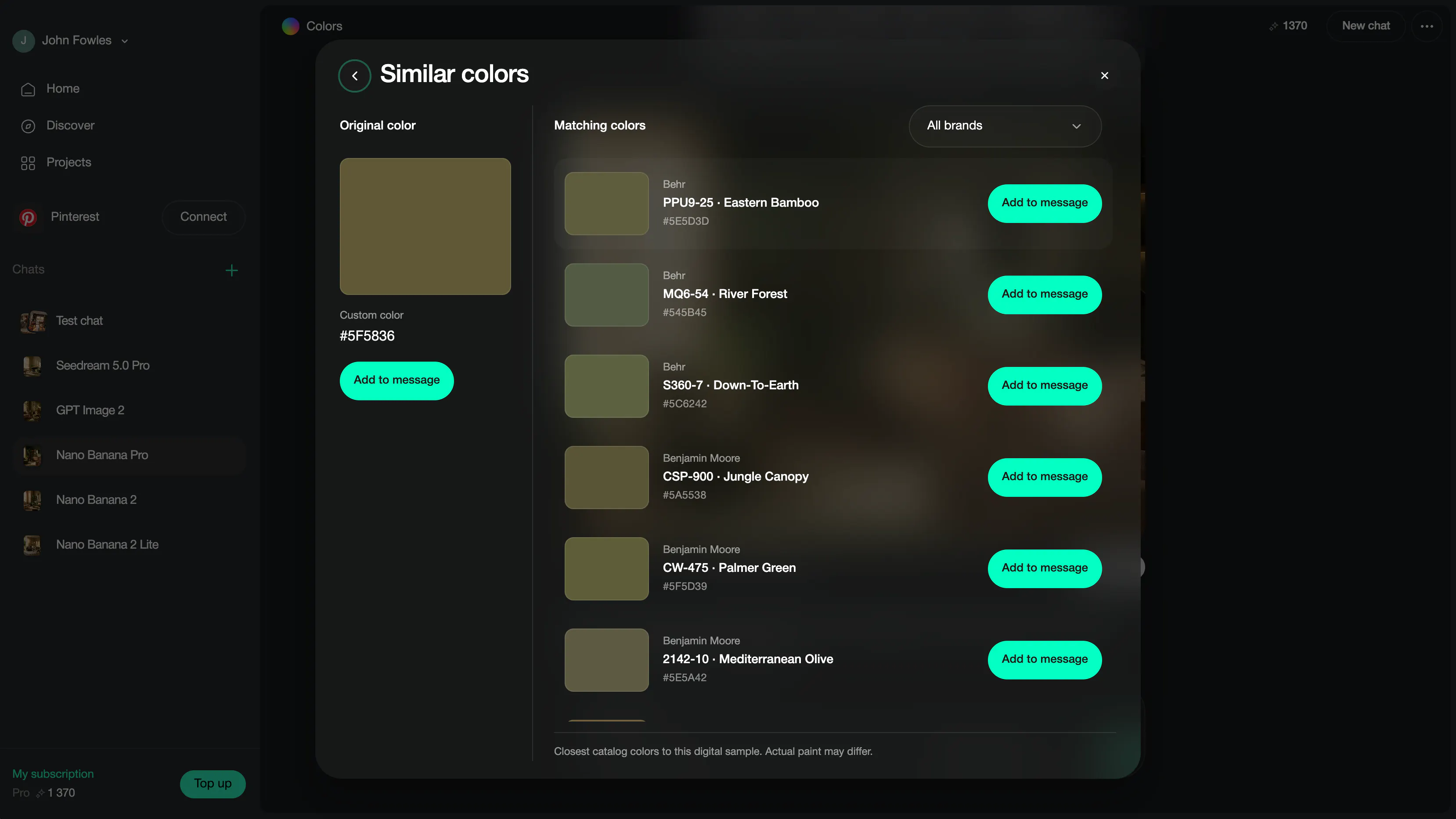Go back using the Similar colors arrow
1456x819 pixels.
click(354, 75)
